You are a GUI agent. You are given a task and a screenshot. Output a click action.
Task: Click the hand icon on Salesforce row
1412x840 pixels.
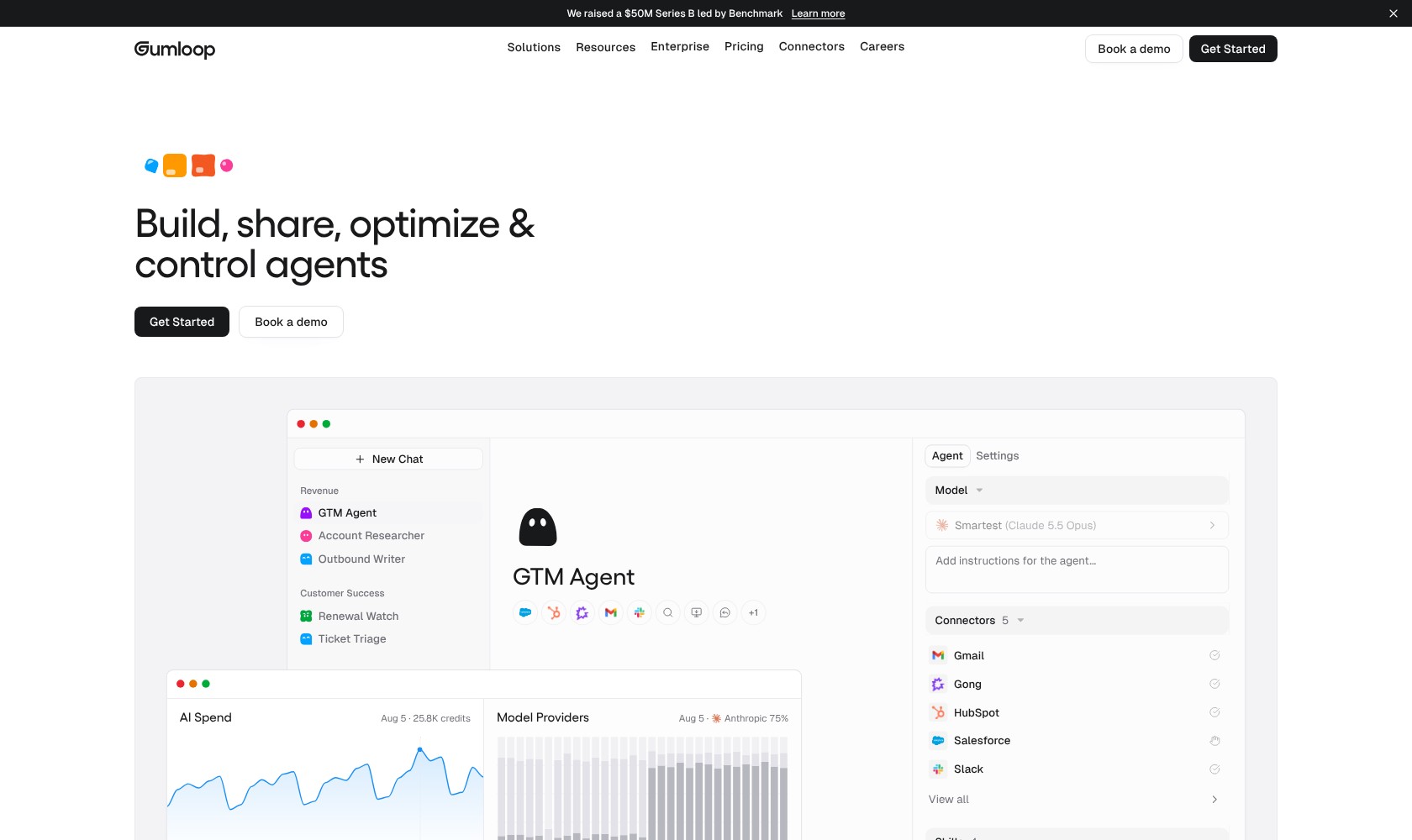(x=1214, y=741)
